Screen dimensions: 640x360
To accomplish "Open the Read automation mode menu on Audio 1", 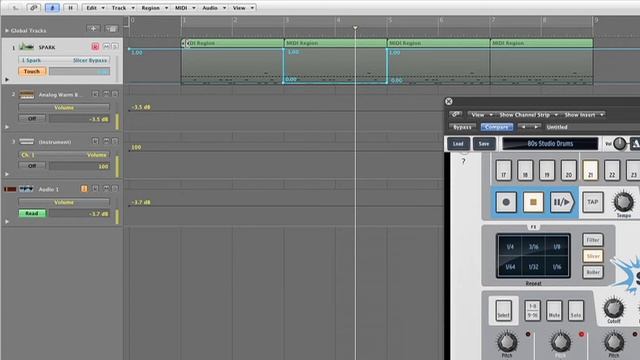I will click(32, 213).
